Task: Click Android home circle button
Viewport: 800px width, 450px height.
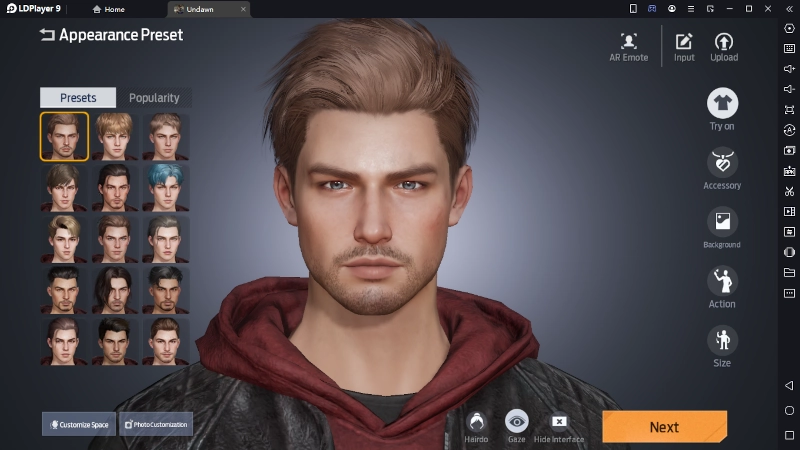Action: [789, 410]
